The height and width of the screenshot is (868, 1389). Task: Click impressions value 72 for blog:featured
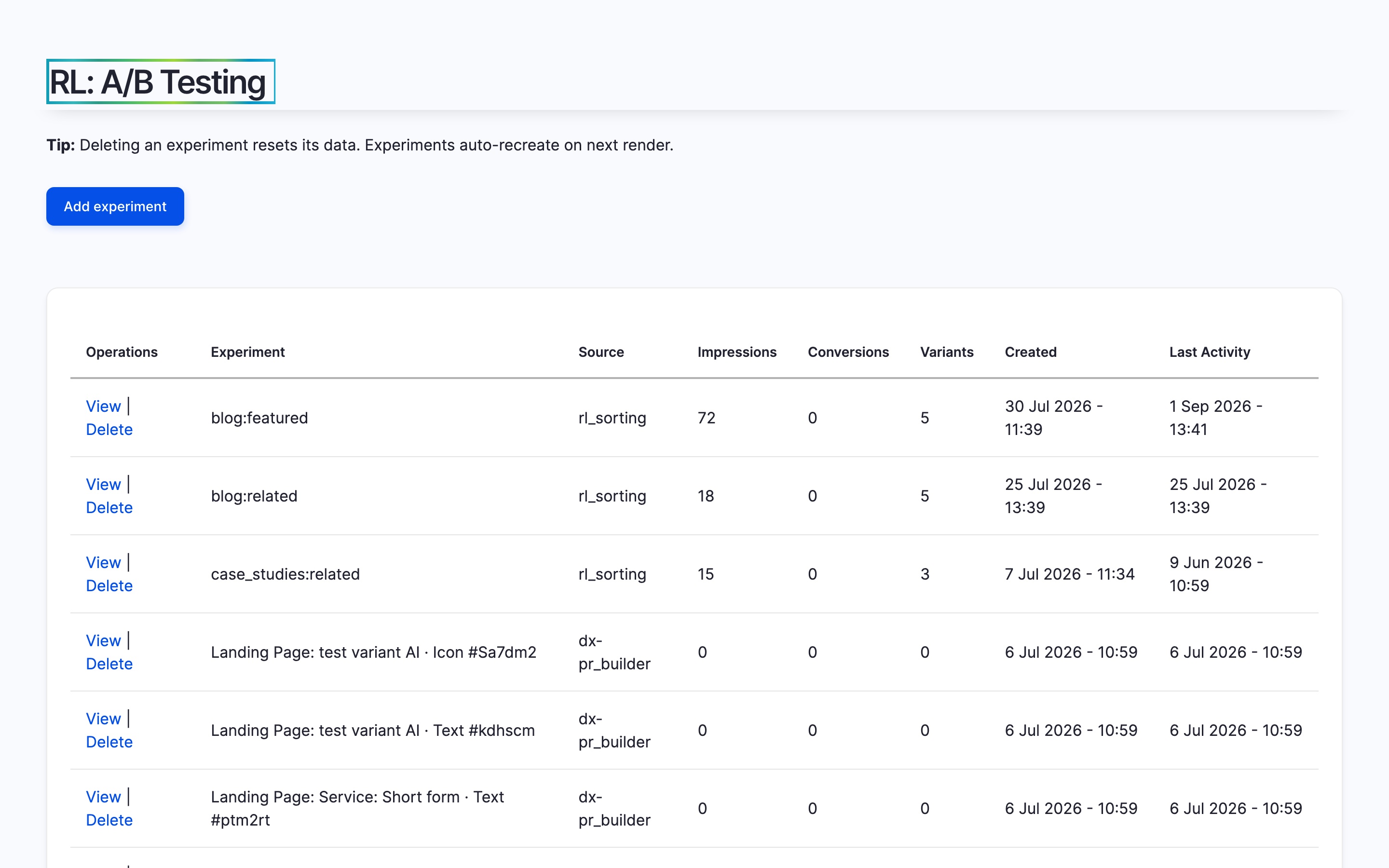(x=707, y=418)
